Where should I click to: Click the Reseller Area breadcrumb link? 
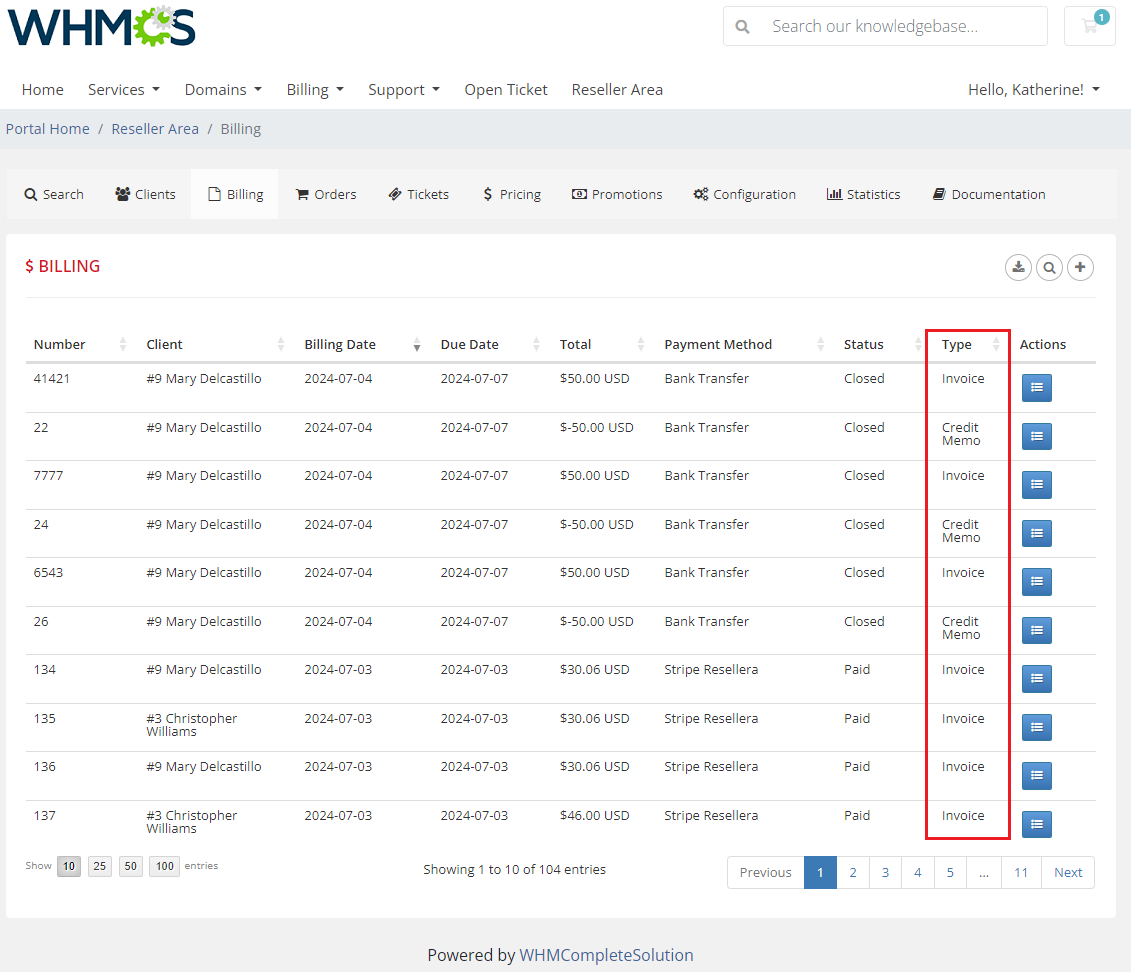pos(155,129)
